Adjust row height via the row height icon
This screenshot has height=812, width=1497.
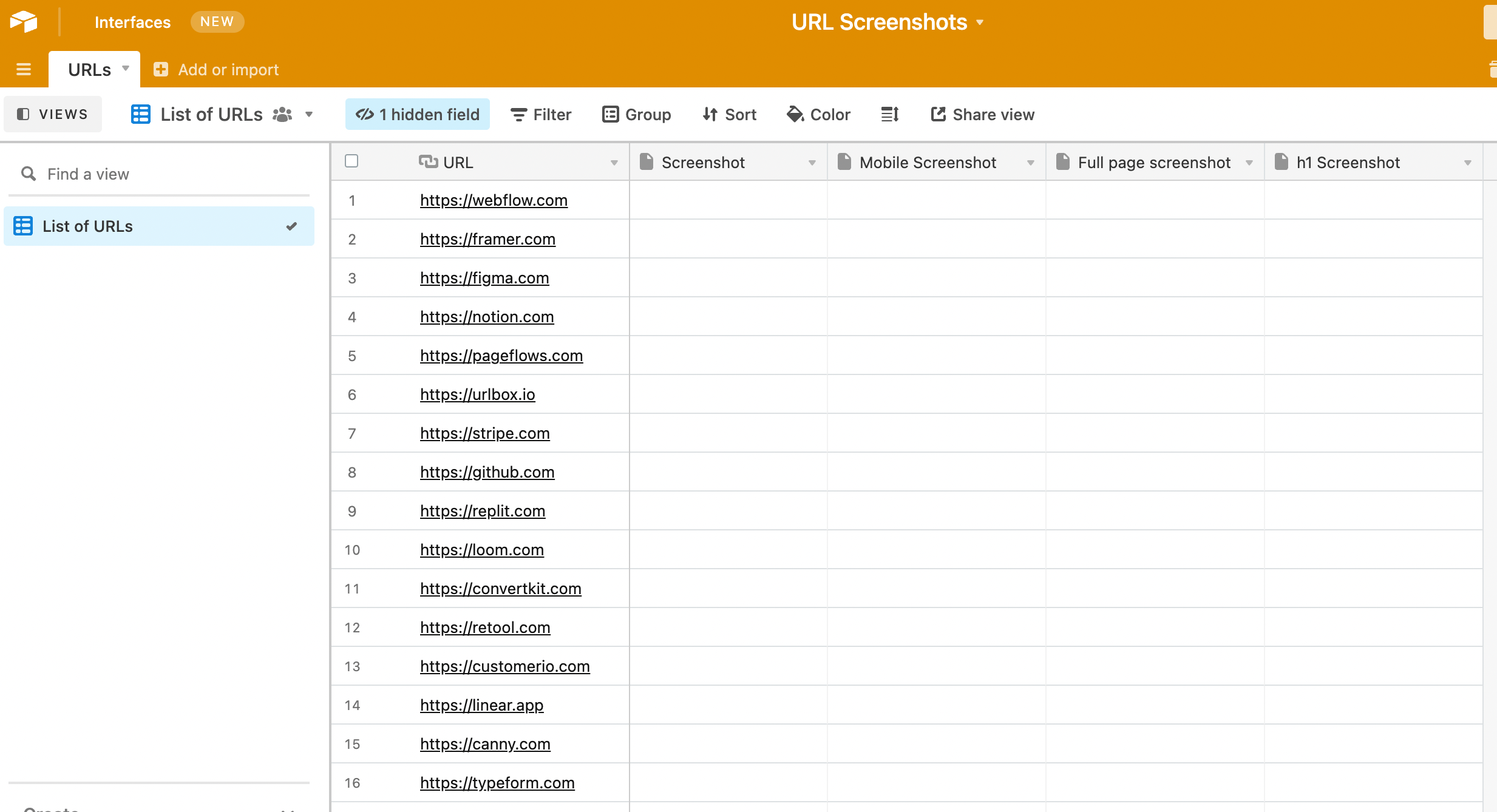889,114
